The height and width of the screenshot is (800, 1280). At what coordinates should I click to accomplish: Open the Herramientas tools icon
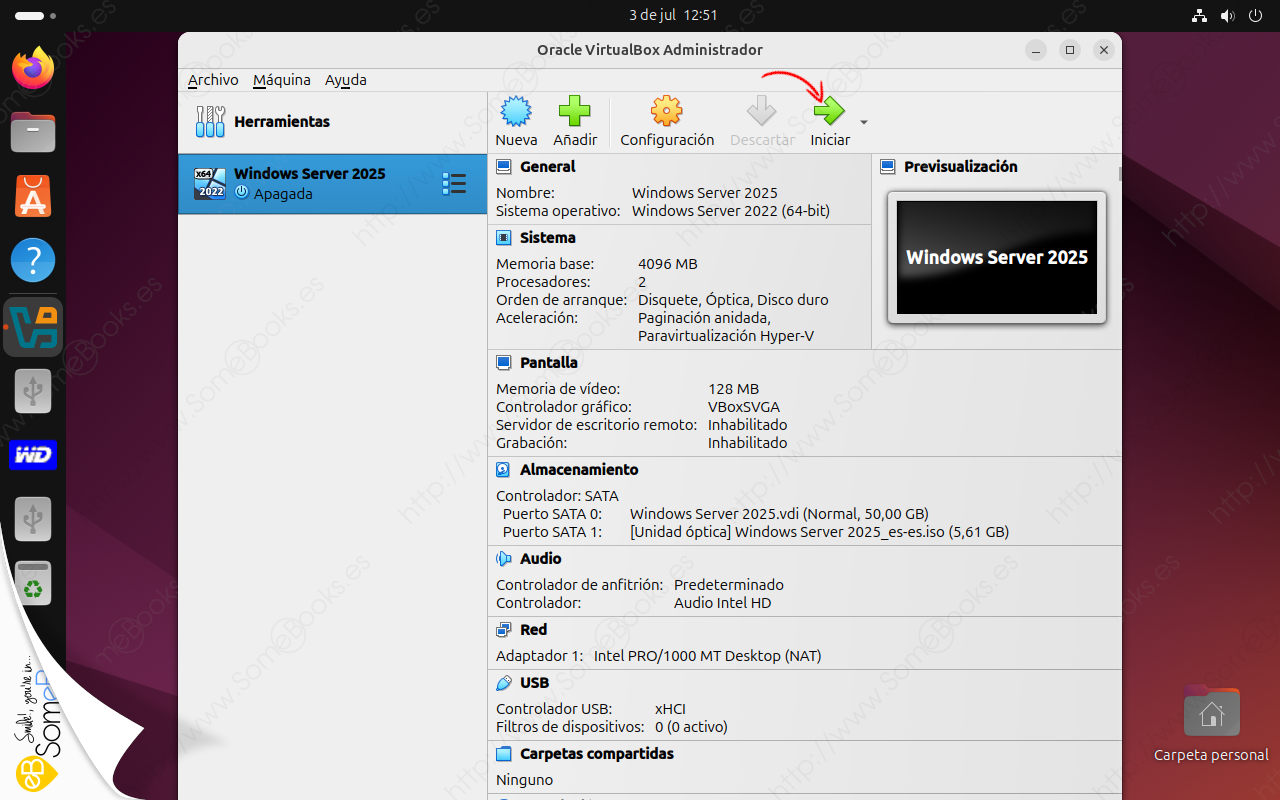coord(210,122)
